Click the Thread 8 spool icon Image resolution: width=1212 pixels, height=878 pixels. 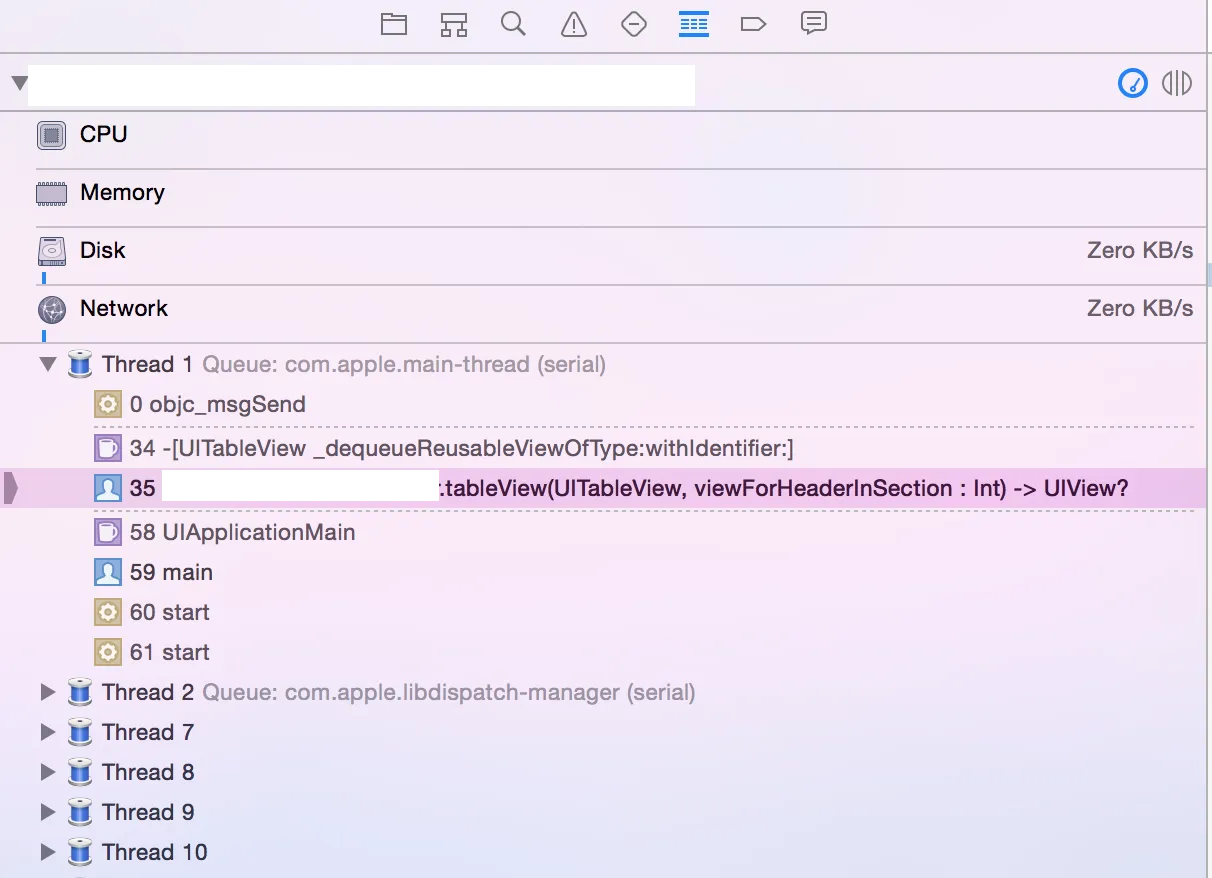tap(80, 772)
